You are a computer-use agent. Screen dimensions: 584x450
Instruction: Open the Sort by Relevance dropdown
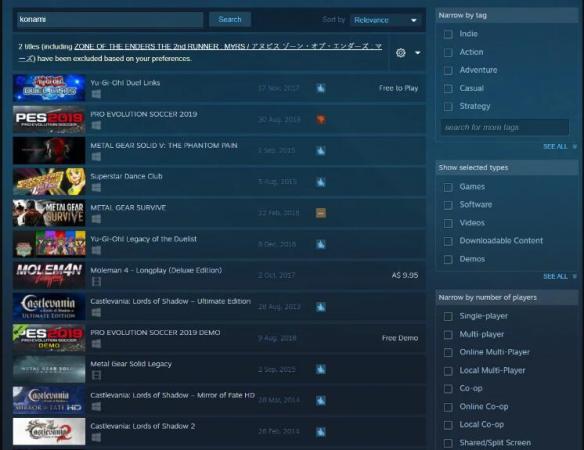385,20
